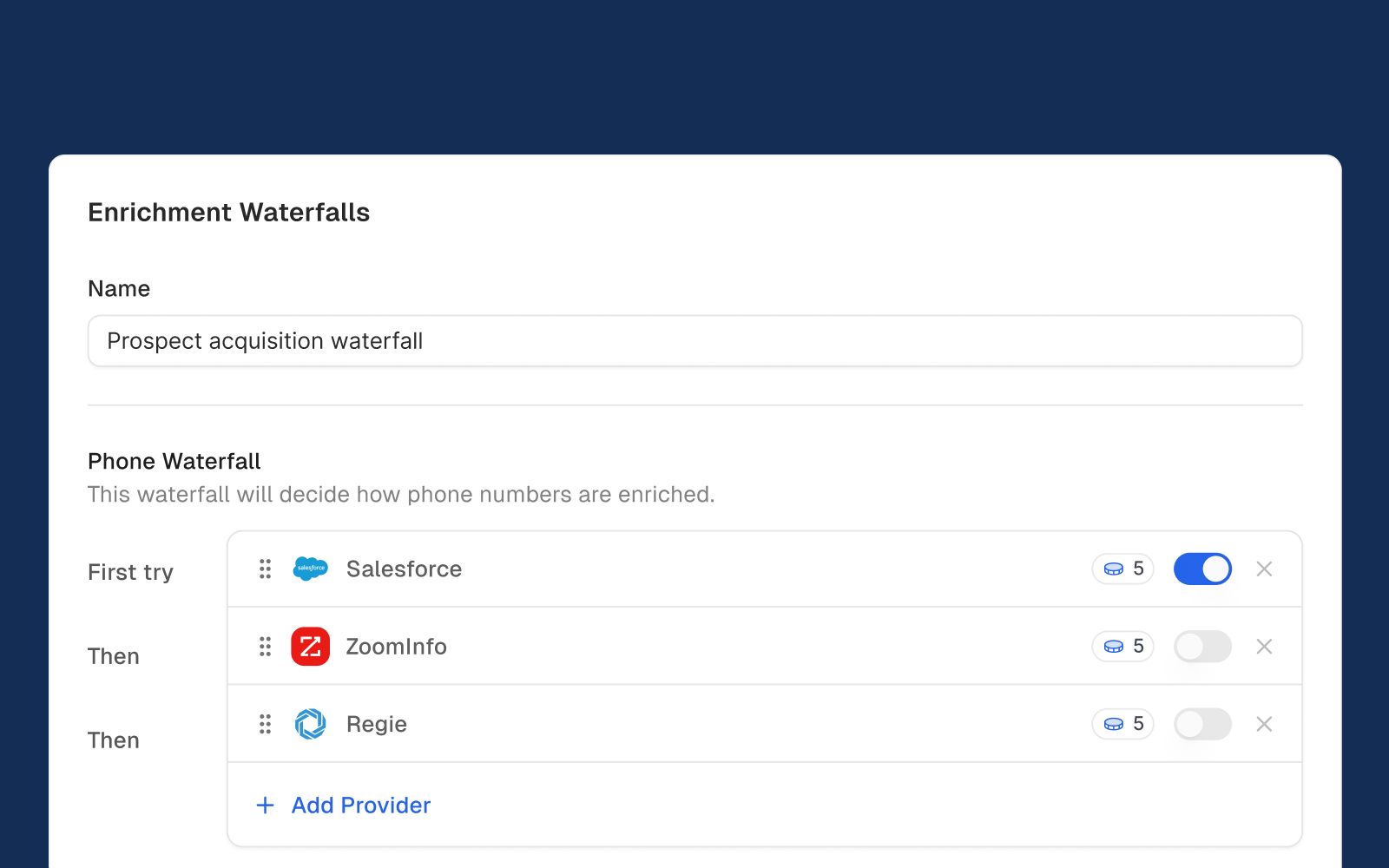
Task: Disable the Salesforce provider toggle
Action: click(x=1202, y=569)
